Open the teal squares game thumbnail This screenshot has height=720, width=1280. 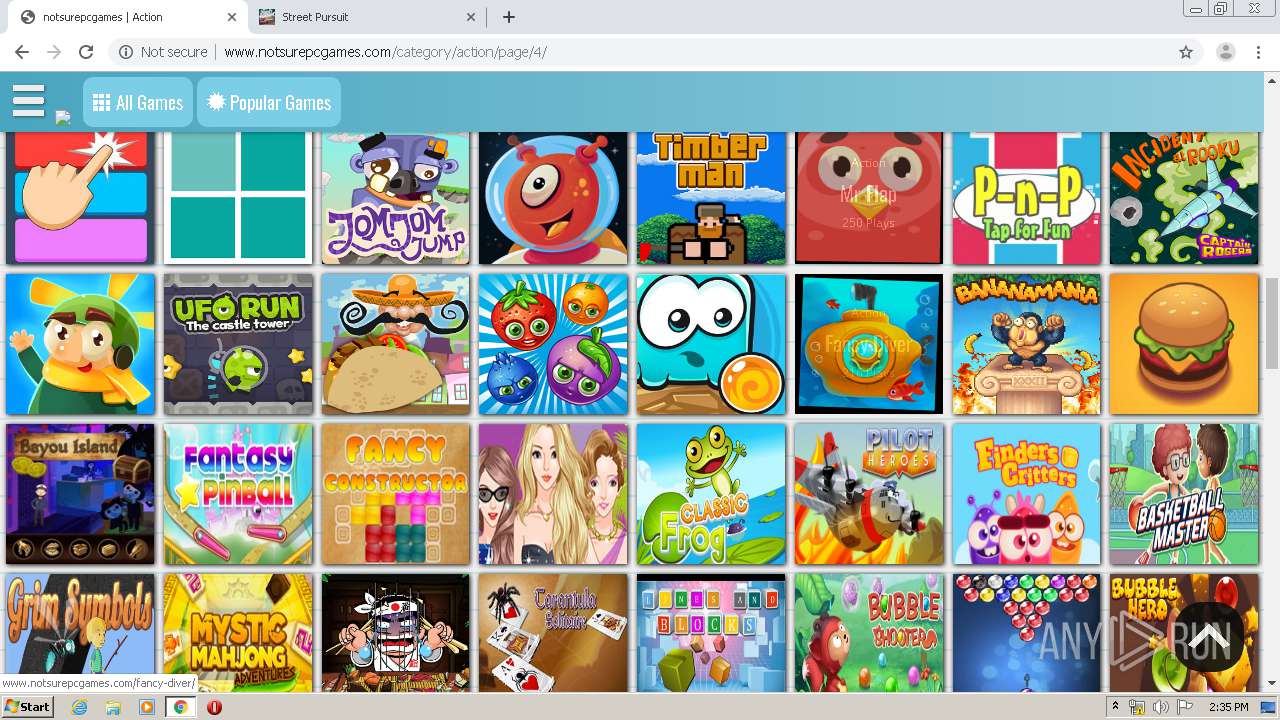(238, 198)
